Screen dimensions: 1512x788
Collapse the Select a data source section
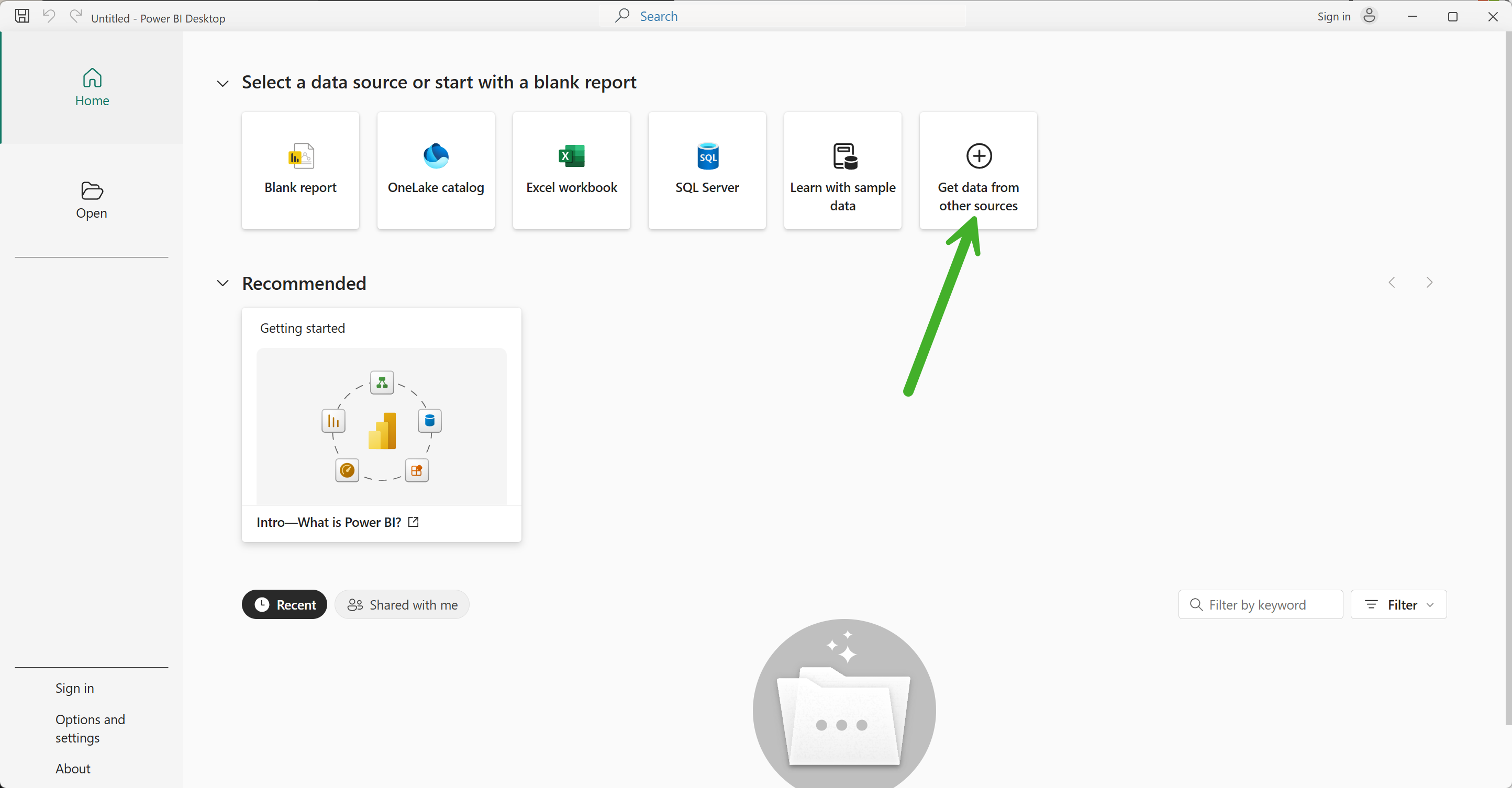223,83
